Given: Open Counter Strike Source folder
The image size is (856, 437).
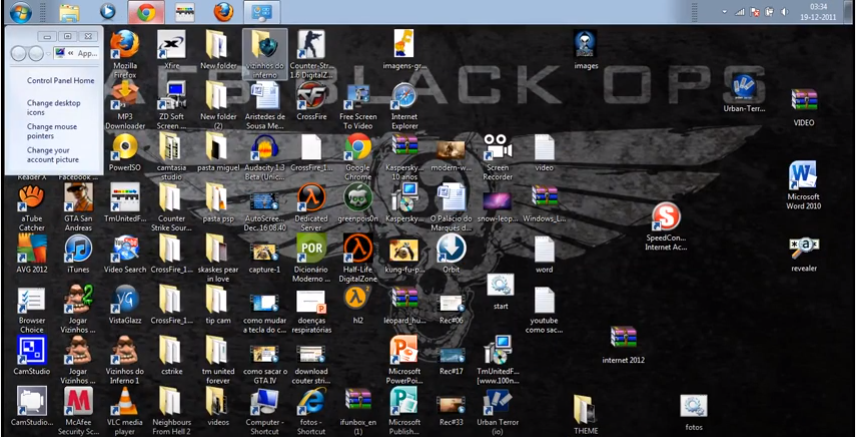Looking at the screenshot, I should point(171,208).
